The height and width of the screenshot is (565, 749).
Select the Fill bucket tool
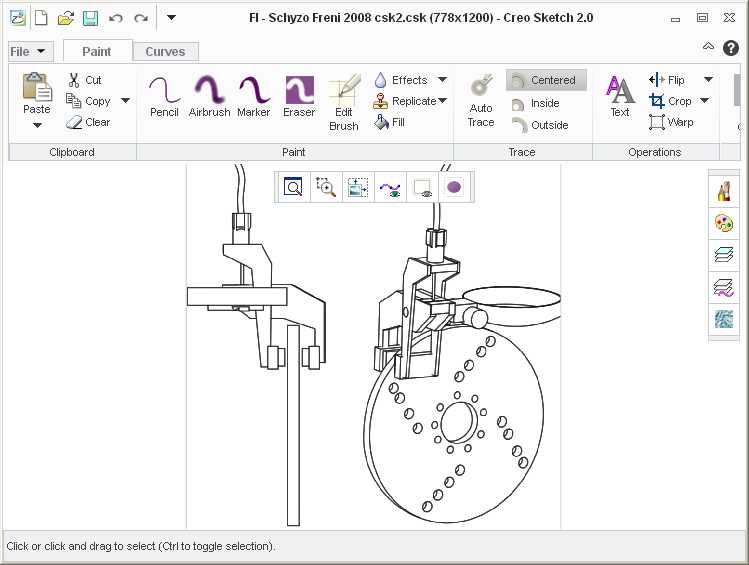389,122
